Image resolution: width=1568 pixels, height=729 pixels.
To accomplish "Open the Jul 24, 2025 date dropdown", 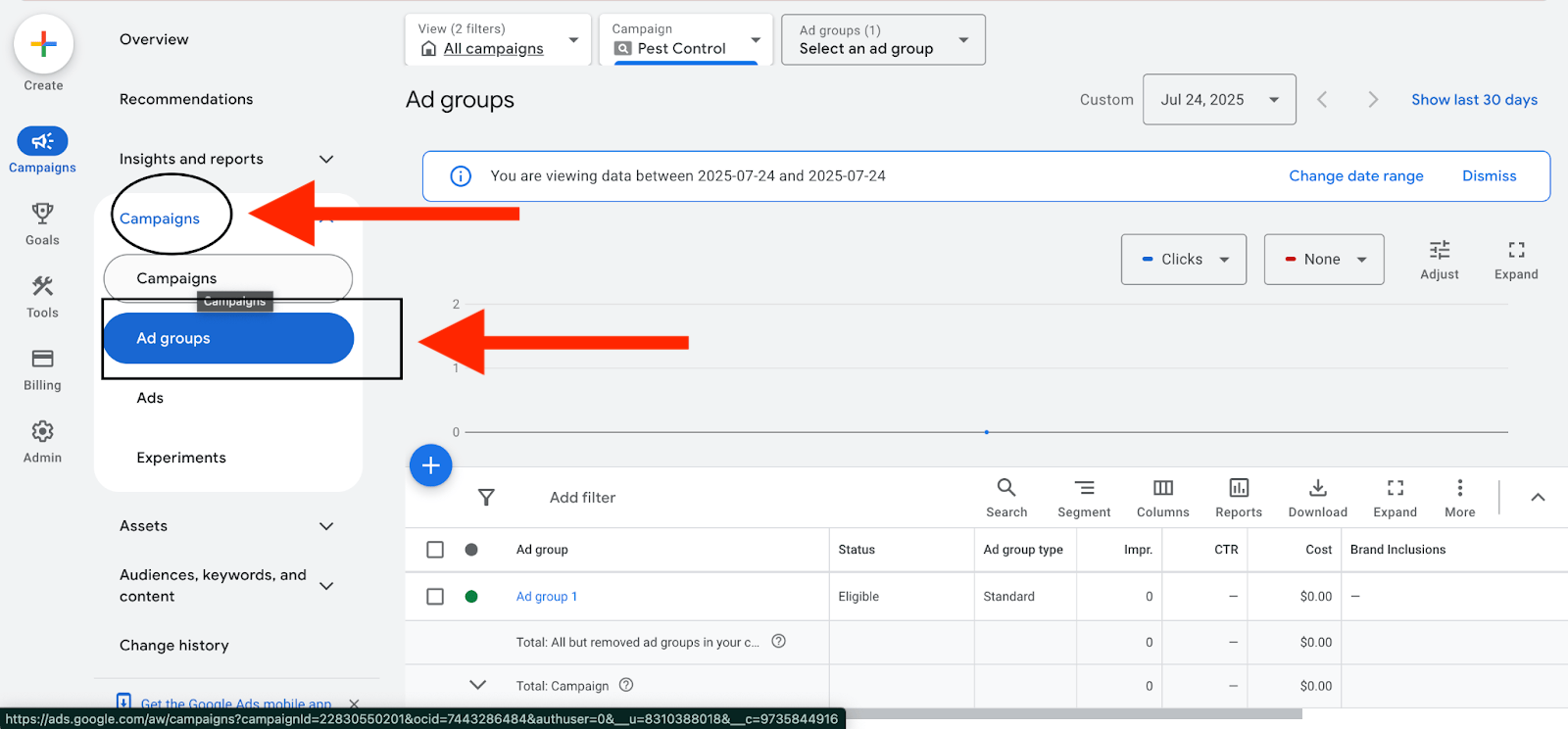I will [x=1218, y=100].
